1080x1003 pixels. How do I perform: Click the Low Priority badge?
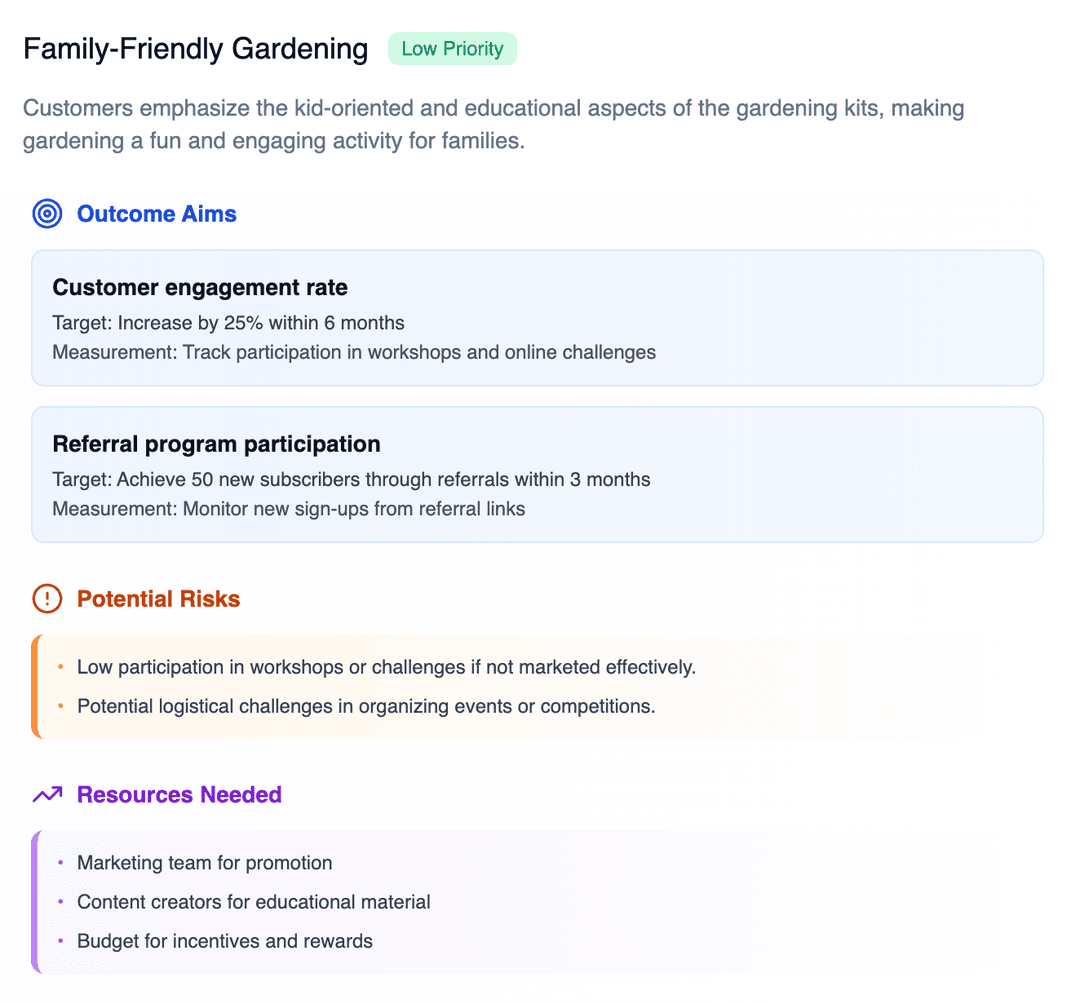click(452, 49)
